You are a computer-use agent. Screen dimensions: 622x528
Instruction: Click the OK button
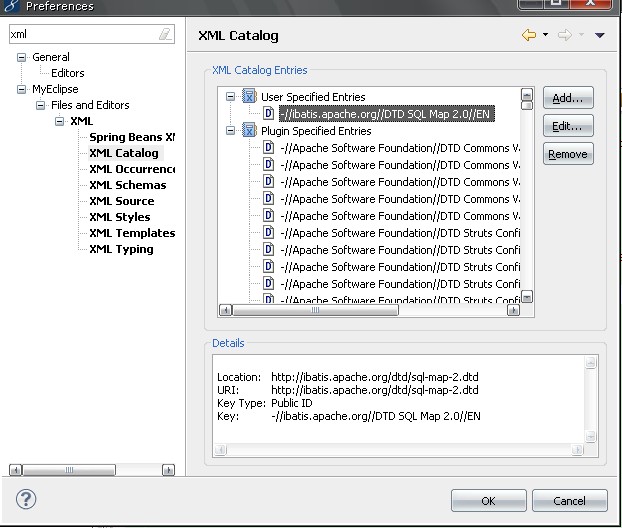(488, 501)
